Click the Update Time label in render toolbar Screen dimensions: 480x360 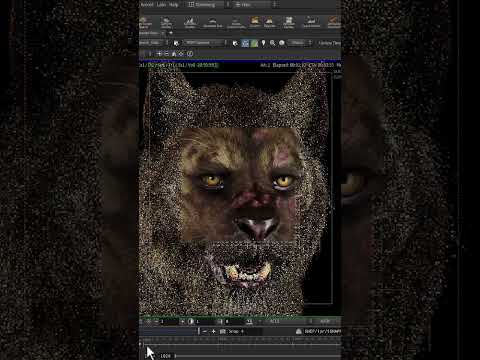pos(329,43)
